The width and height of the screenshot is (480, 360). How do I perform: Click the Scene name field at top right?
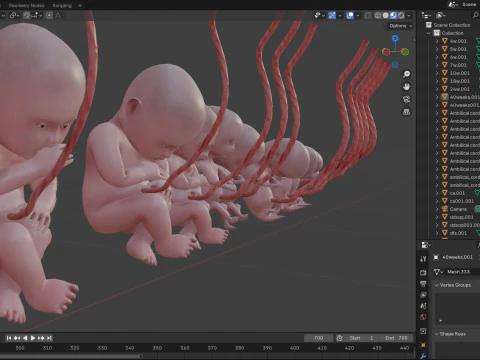point(470,4)
